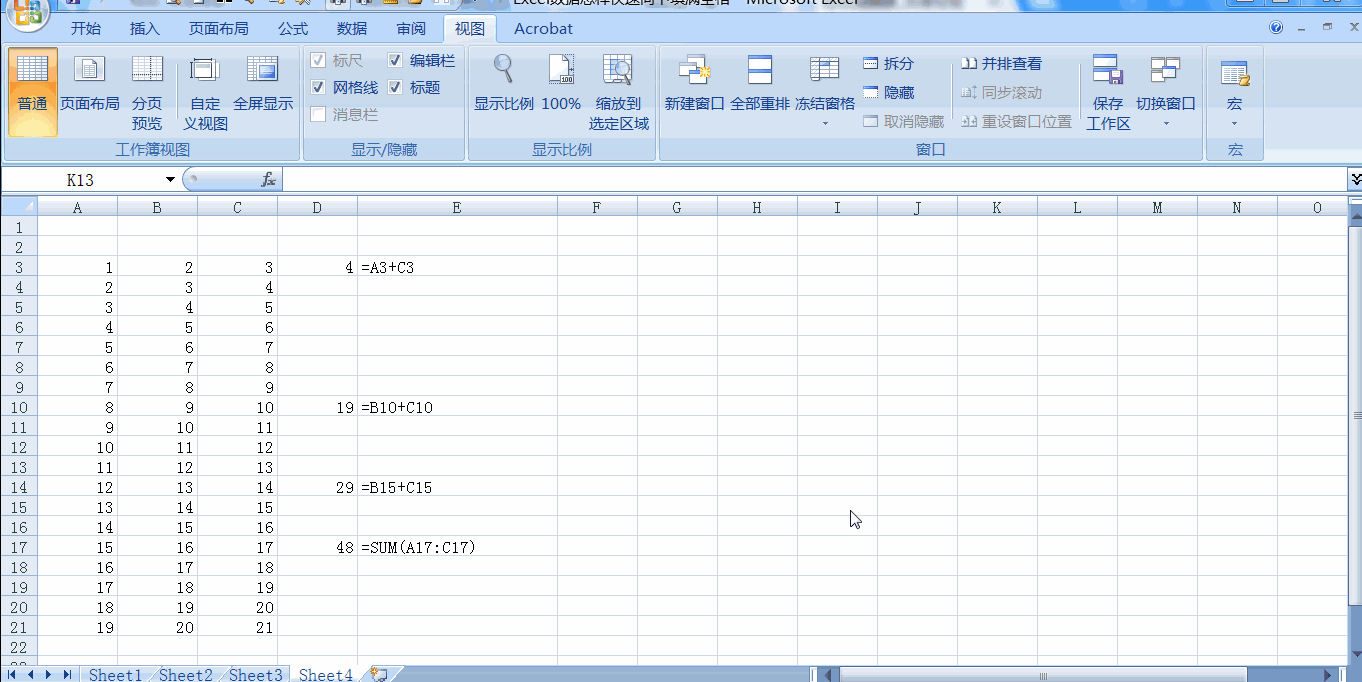Switch to Sheet1 worksheet tab

115,675
